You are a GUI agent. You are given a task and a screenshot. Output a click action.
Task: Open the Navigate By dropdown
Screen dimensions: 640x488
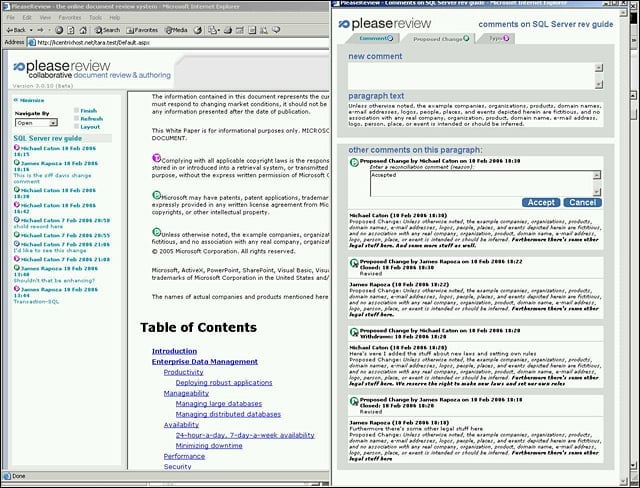36,123
